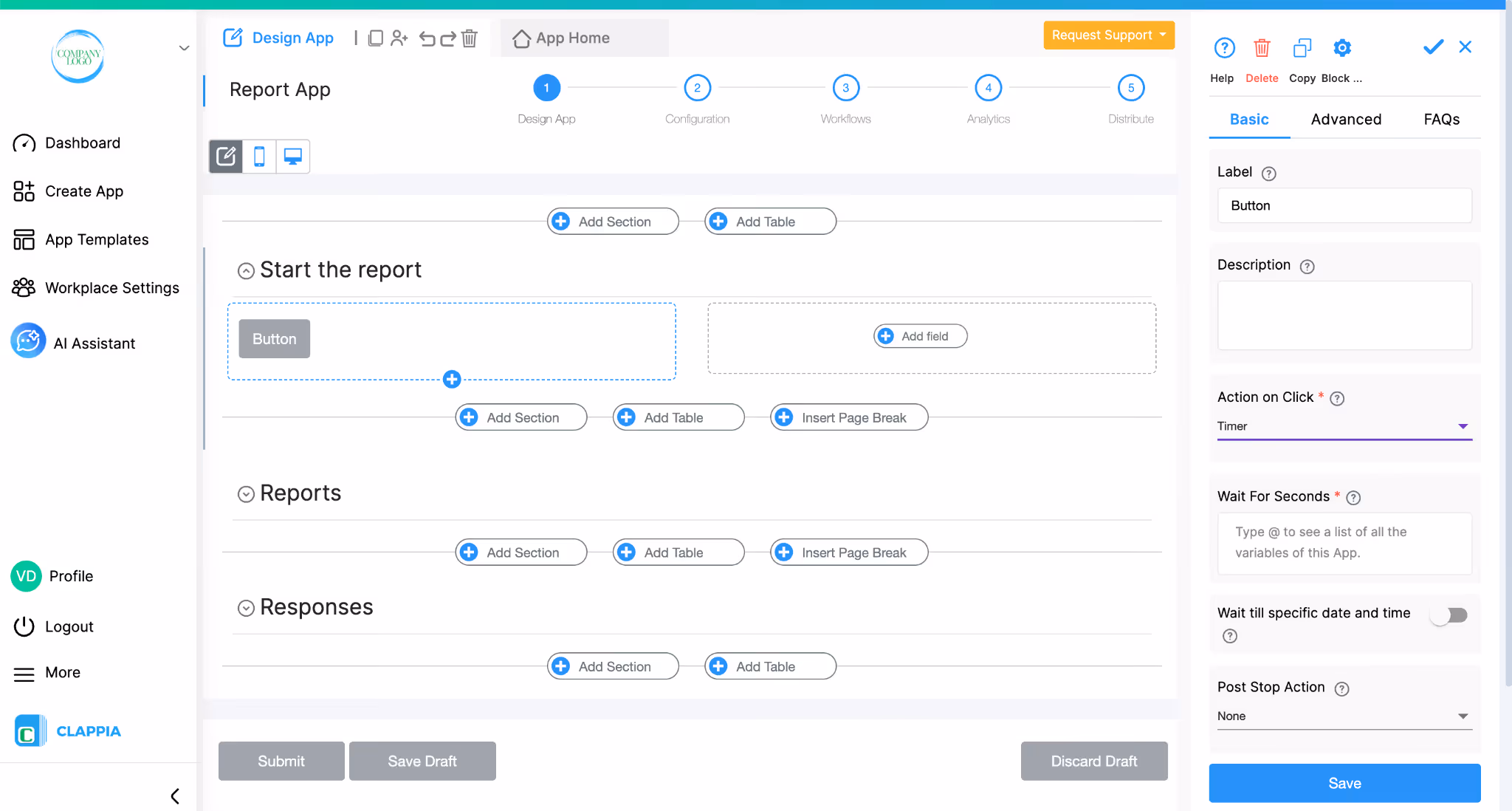The height and width of the screenshot is (811, 1512).
Task: Expand the Reports section chevron
Action: 246,494
